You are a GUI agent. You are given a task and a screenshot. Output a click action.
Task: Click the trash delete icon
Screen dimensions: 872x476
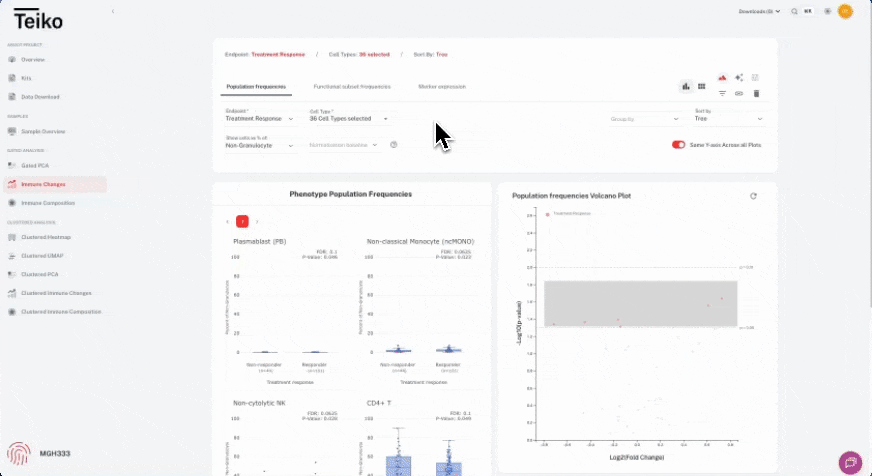click(x=756, y=93)
